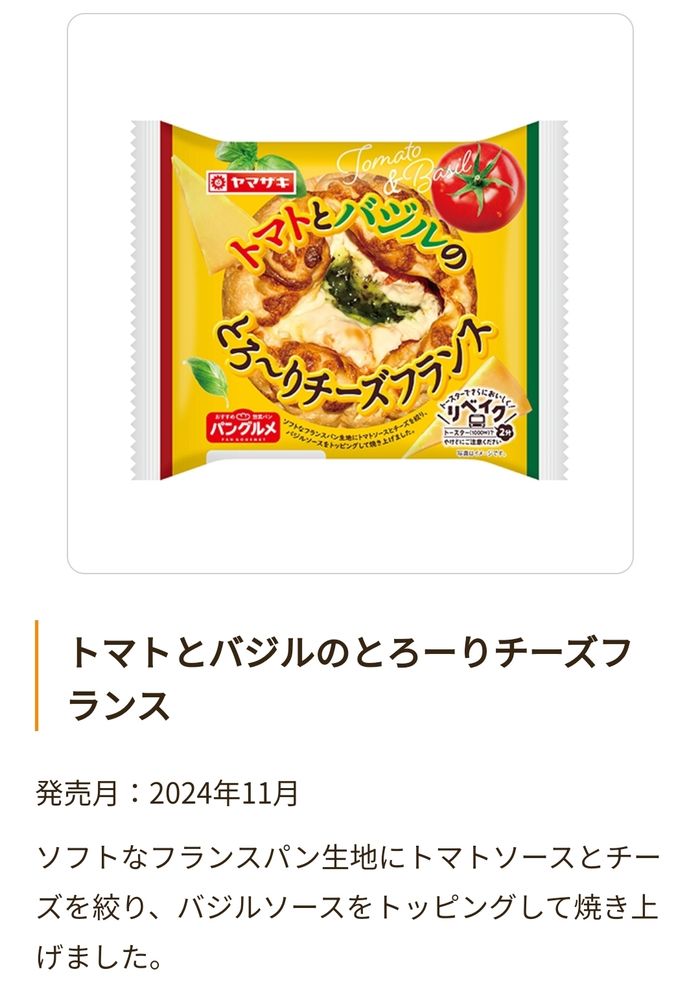This screenshot has width=700, height=1000.
Task: Click the 2分 circle badge on the package
Action: click(505, 431)
